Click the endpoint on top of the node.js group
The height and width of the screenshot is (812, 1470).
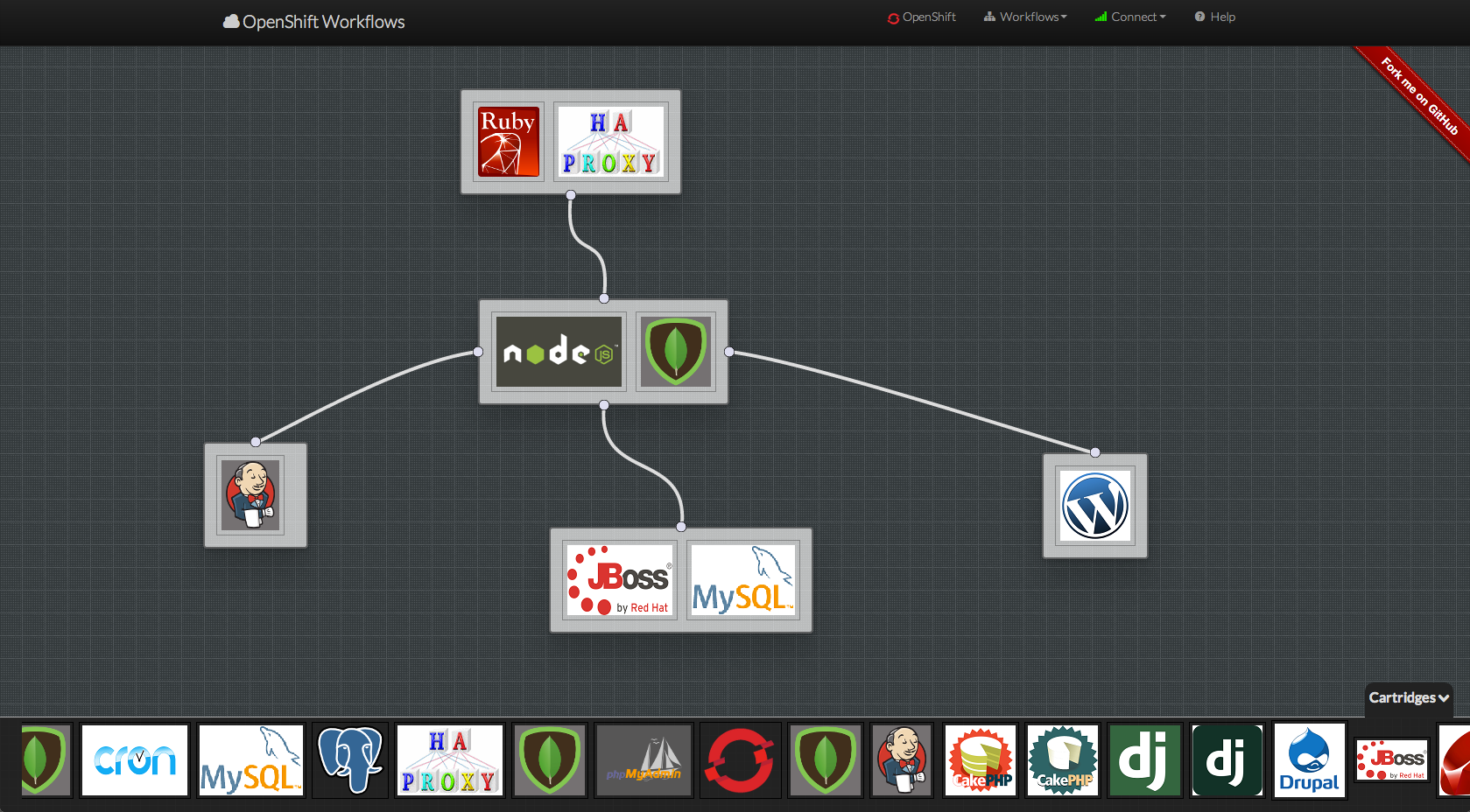[x=604, y=298]
